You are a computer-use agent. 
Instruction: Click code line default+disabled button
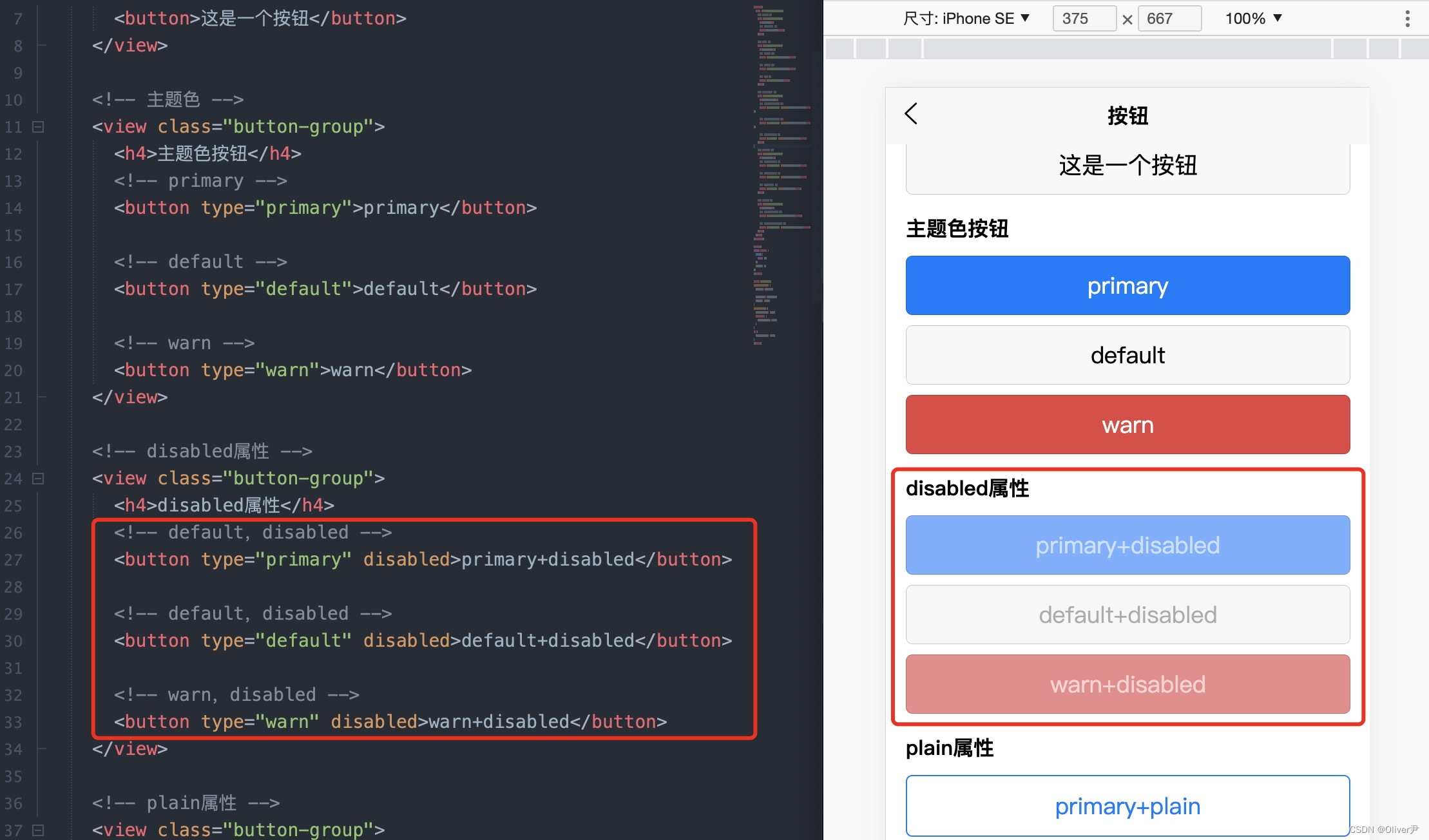click(x=423, y=641)
